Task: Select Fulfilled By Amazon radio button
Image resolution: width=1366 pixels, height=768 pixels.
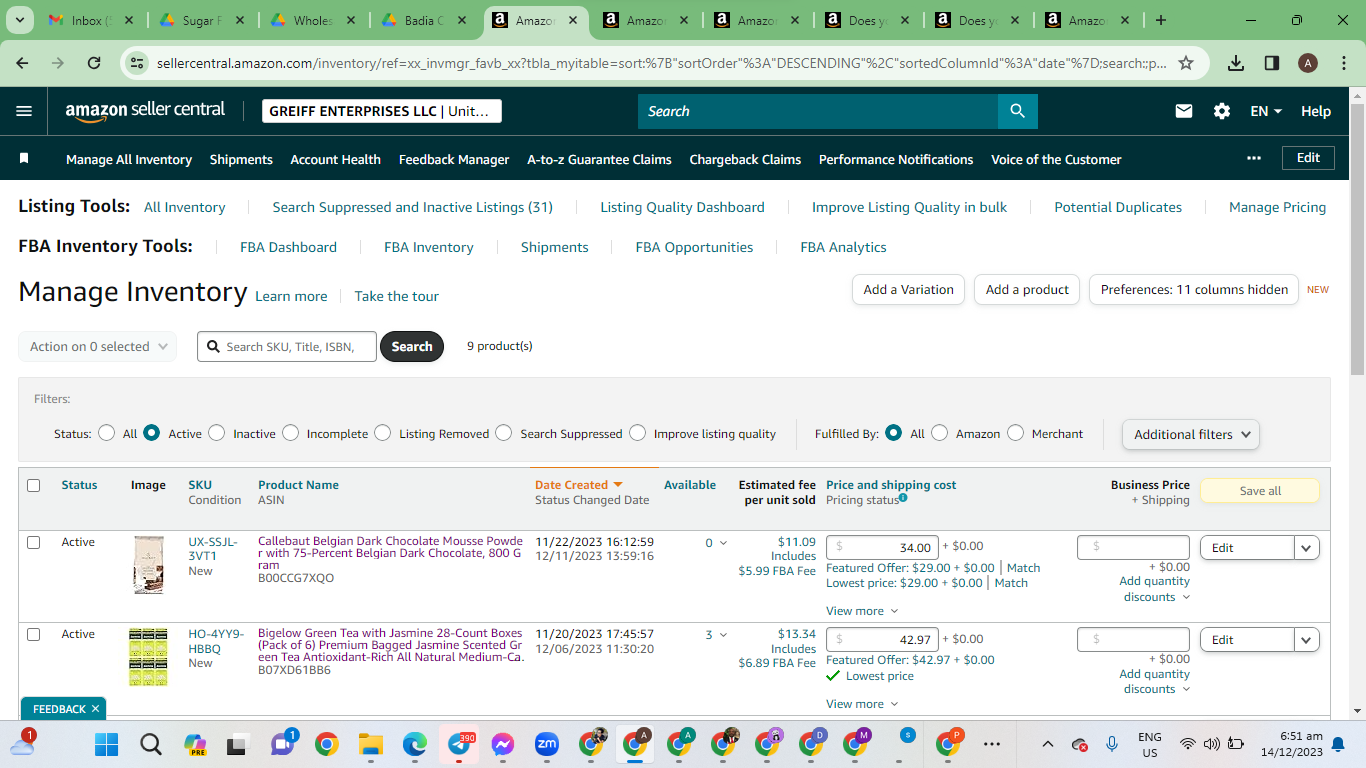Action: pos(940,433)
